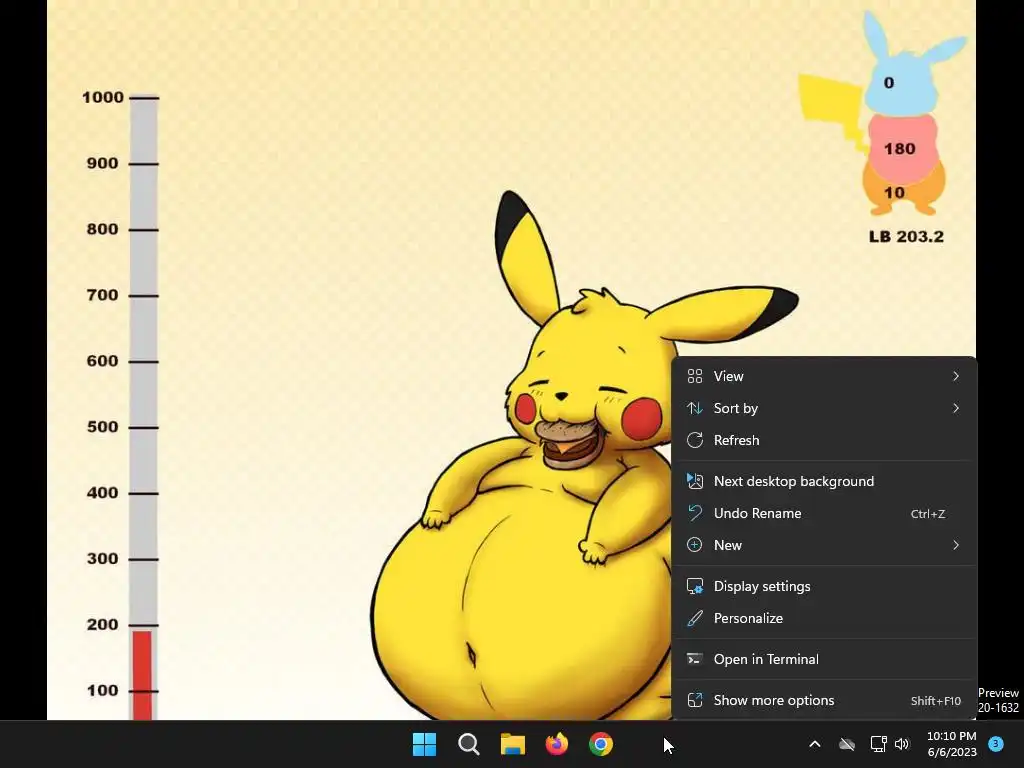This screenshot has width=1024, height=768.
Task: Open taskbar Search
Action: pyautogui.click(x=468, y=744)
